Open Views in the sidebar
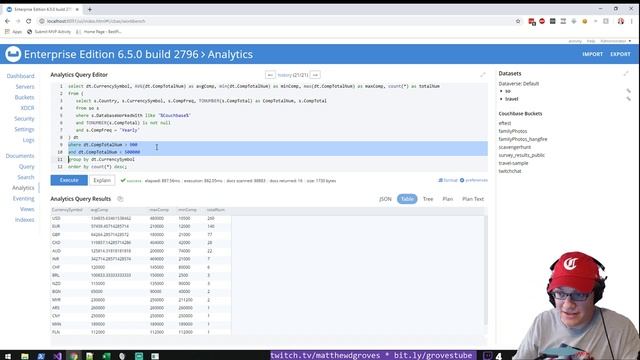Screen dimensions: 640x360 coord(27,209)
